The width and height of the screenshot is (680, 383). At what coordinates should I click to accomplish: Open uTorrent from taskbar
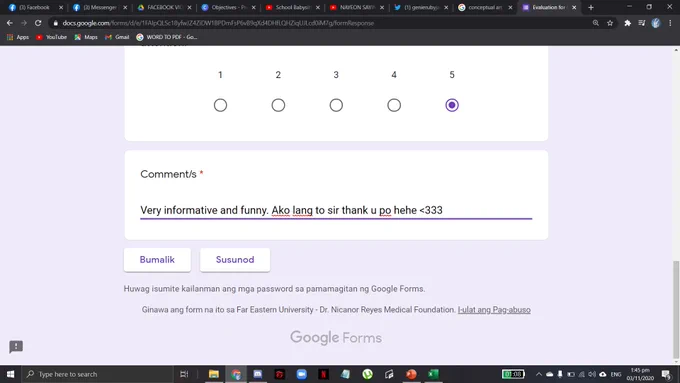click(367, 374)
